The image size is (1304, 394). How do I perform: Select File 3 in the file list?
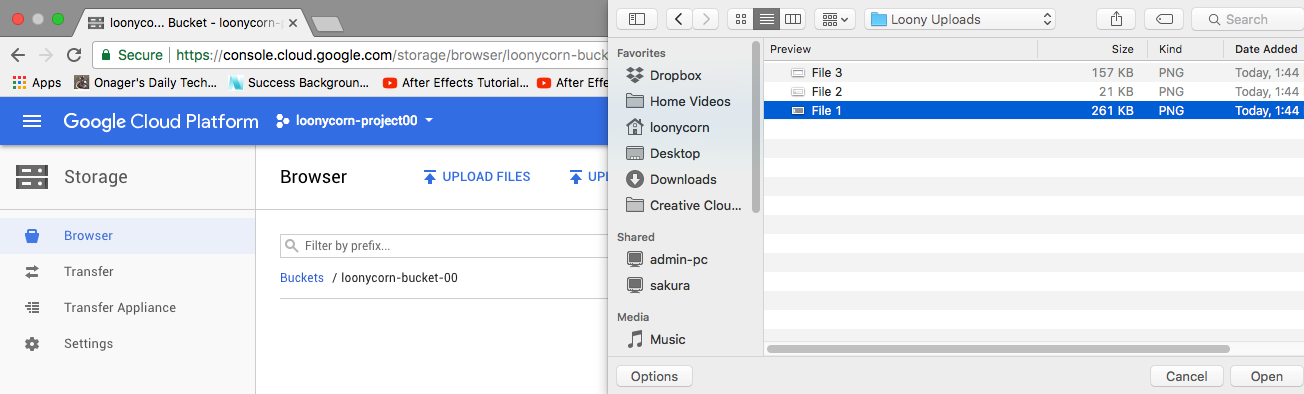(1033, 73)
